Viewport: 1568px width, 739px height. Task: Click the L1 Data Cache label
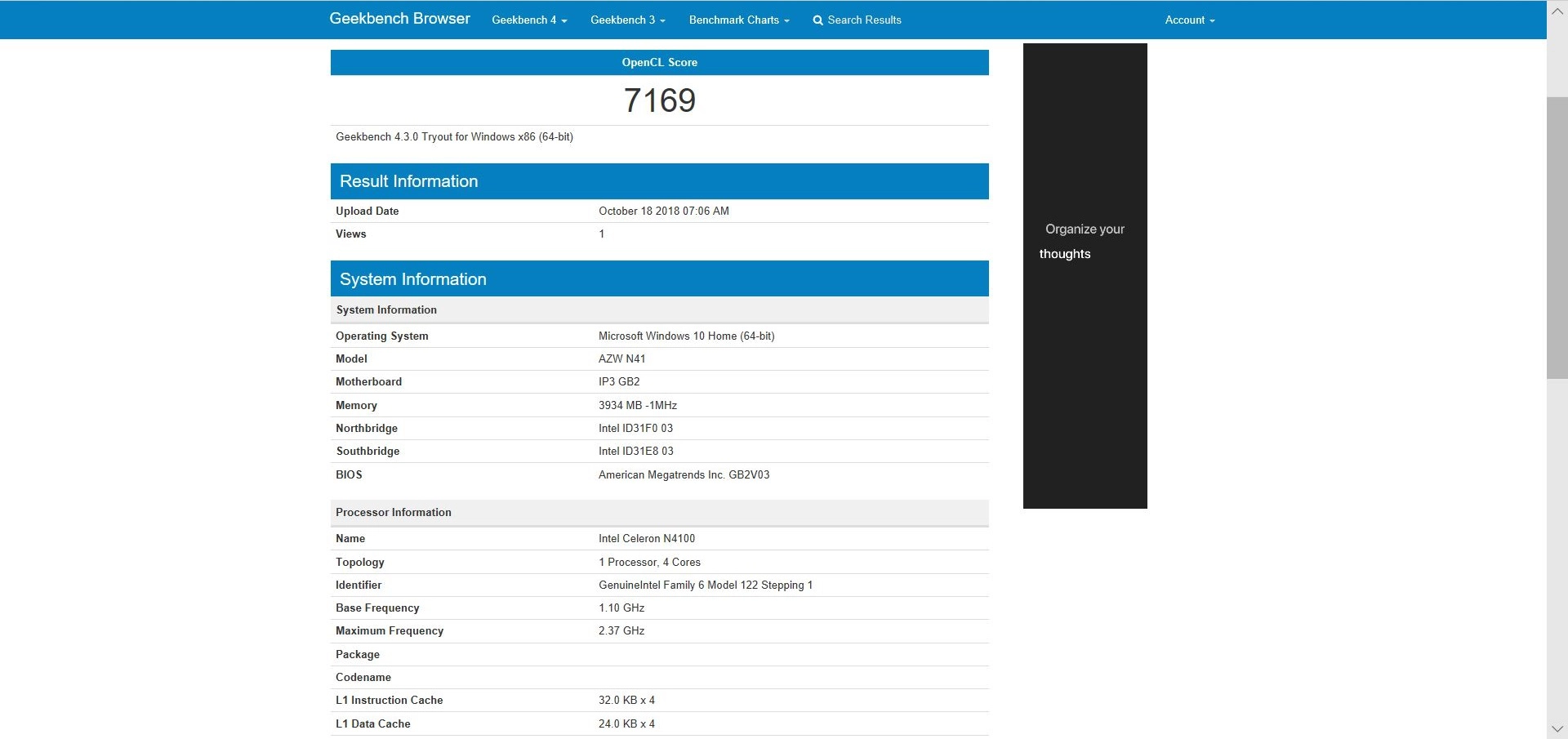(373, 723)
